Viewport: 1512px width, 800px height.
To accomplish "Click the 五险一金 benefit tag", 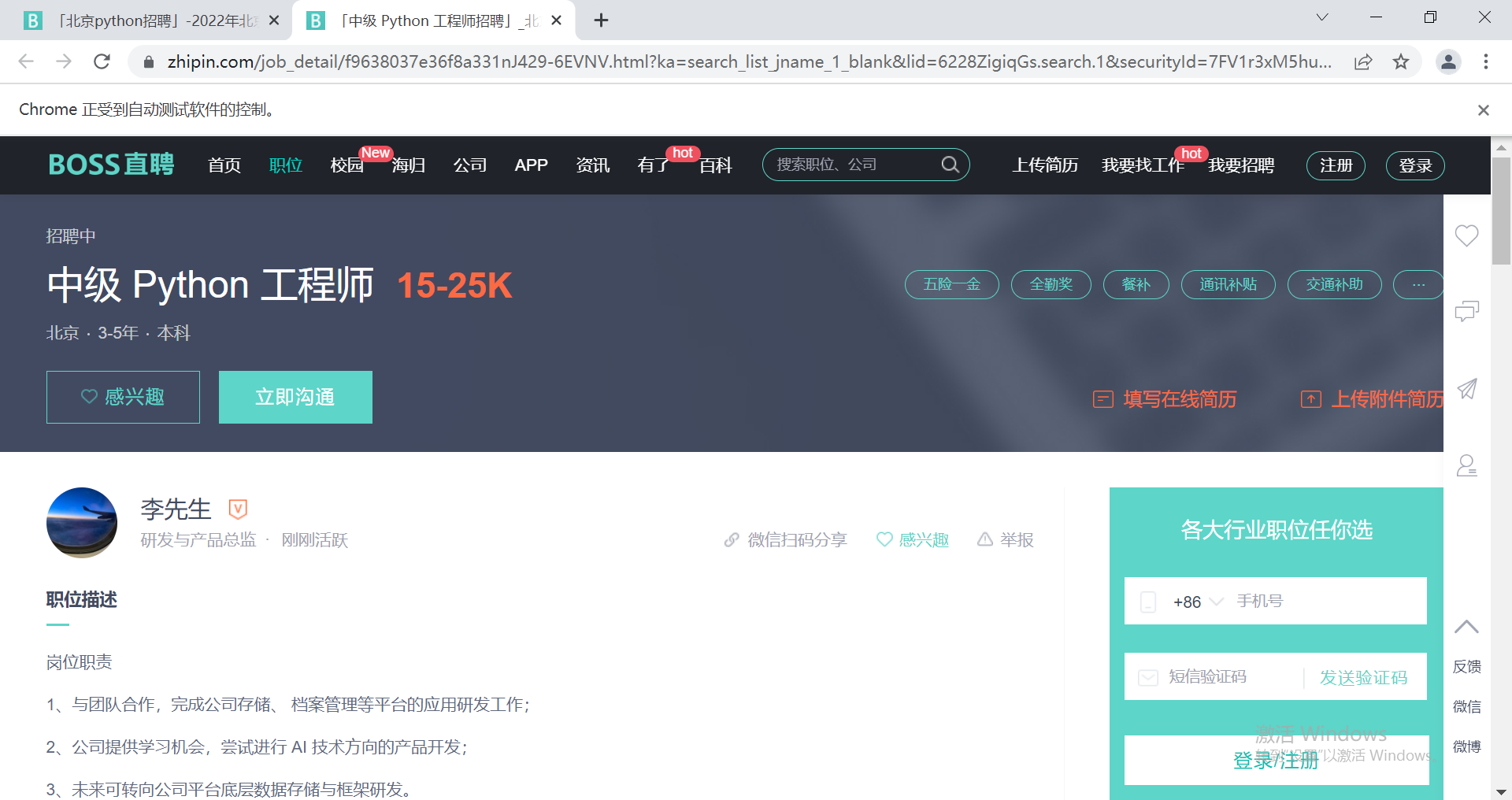I will point(952,284).
